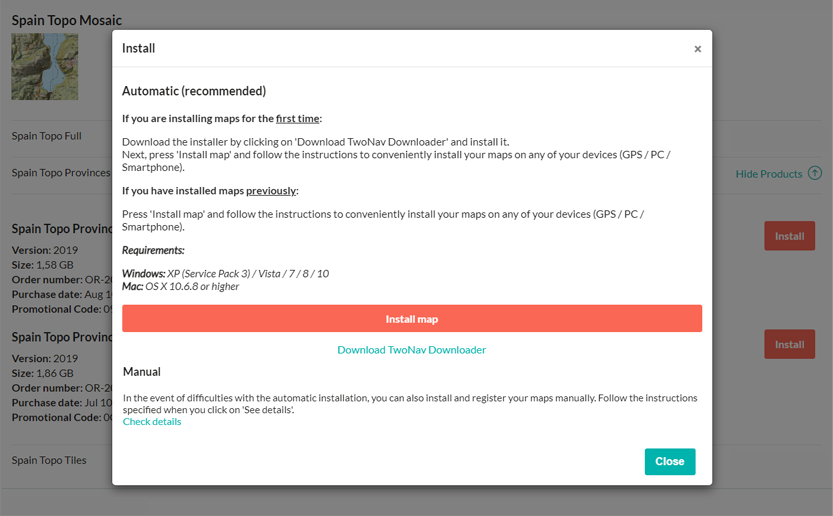Click the Requirements label
833x516 pixels.
coord(153,250)
